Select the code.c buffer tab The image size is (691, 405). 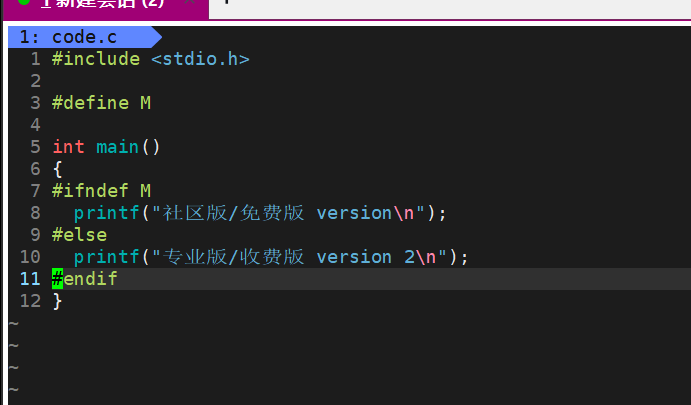click(85, 37)
